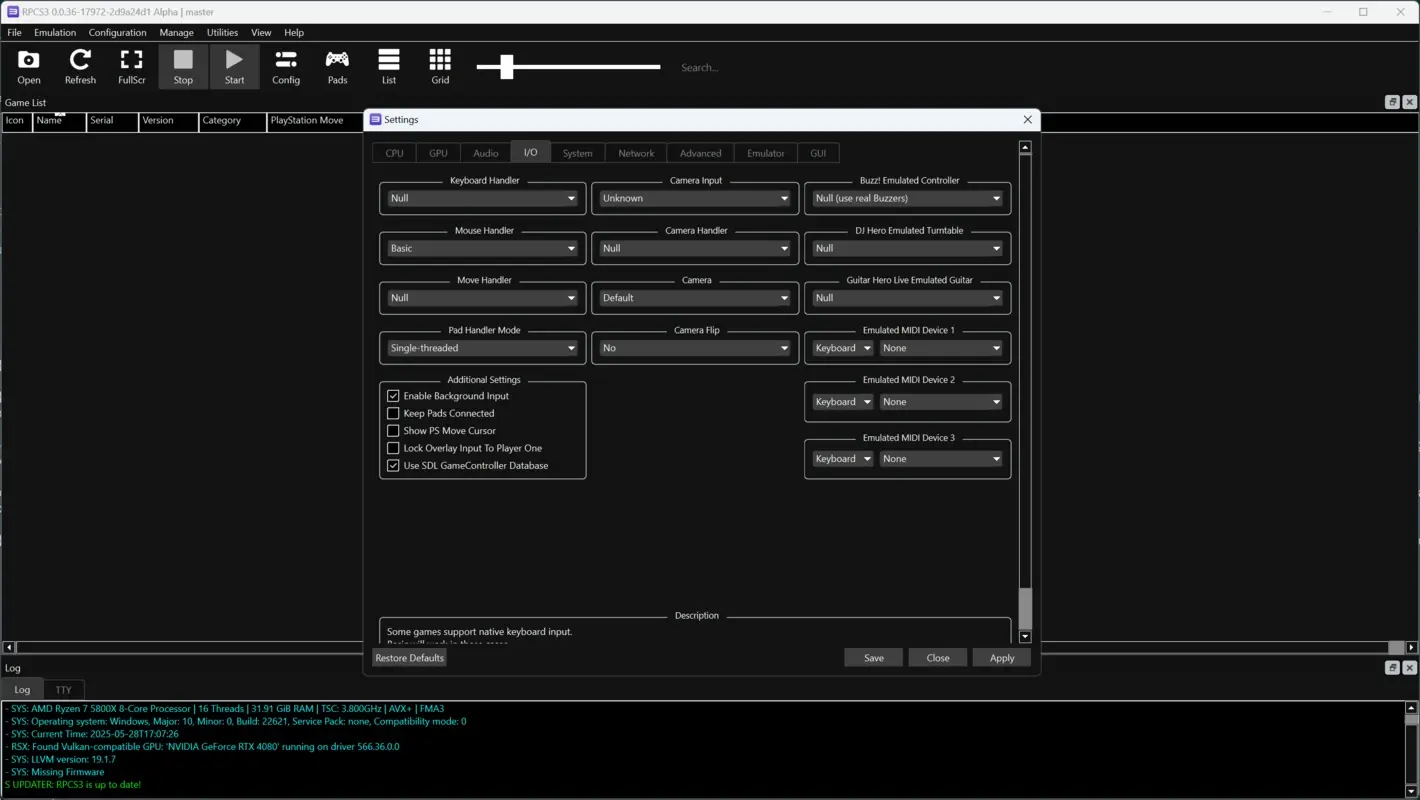Image resolution: width=1420 pixels, height=800 pixels.
Task: Open the Pads configuration icon
Action: (337, 66)
